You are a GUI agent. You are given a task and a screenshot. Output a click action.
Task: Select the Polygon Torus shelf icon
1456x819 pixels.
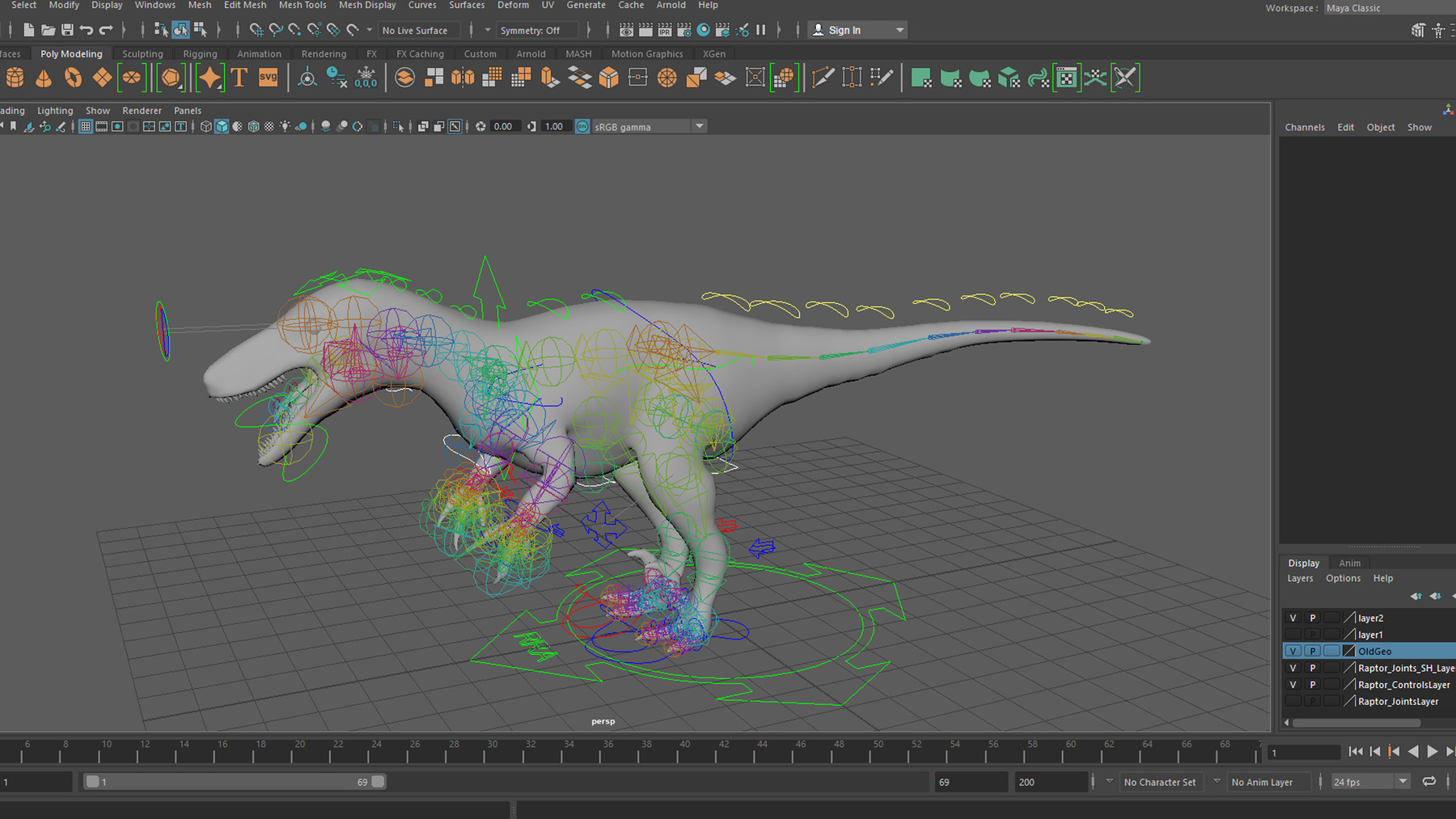click(x=73, y=77)
